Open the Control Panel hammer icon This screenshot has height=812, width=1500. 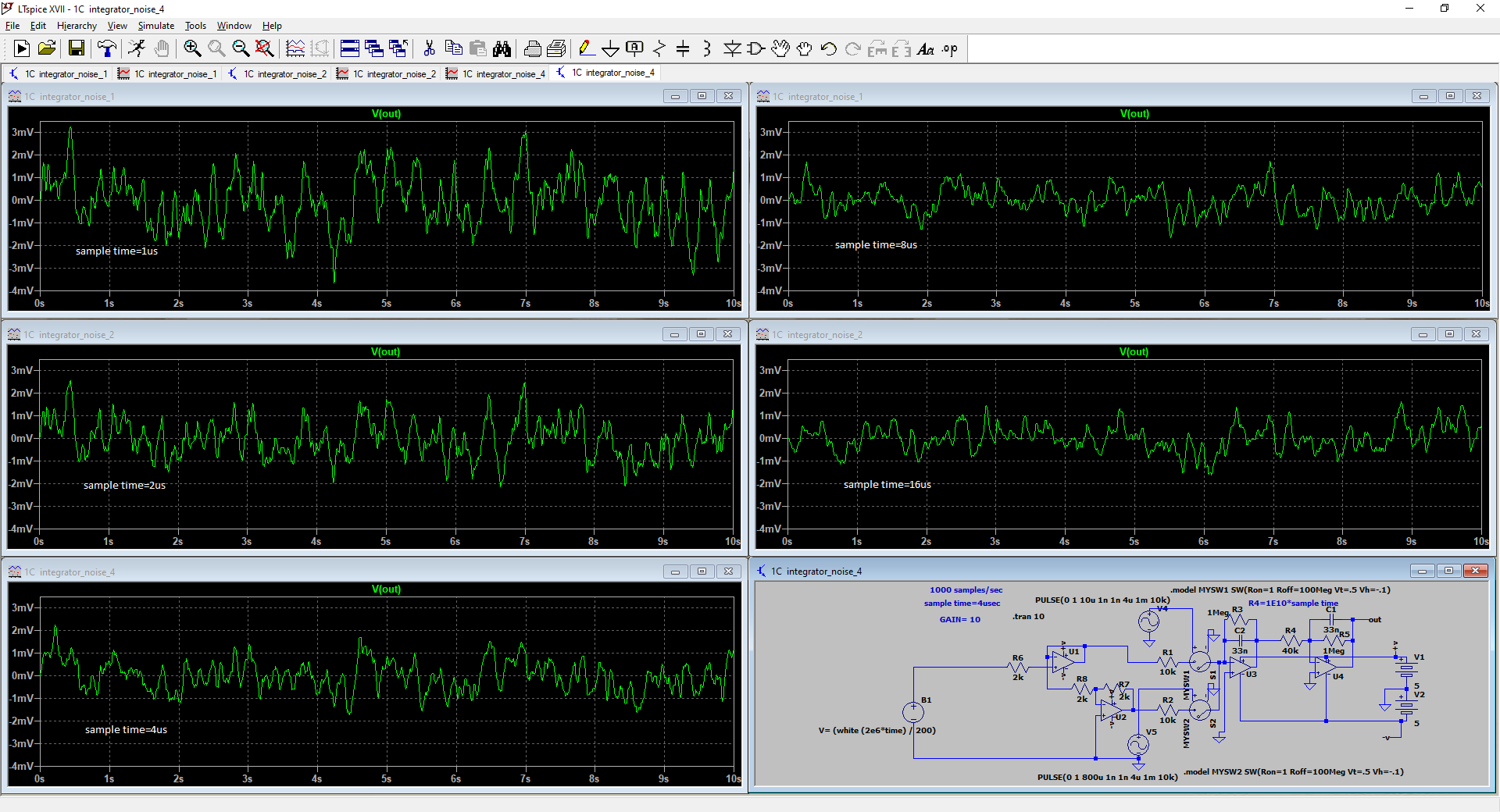tap(107, 49)
